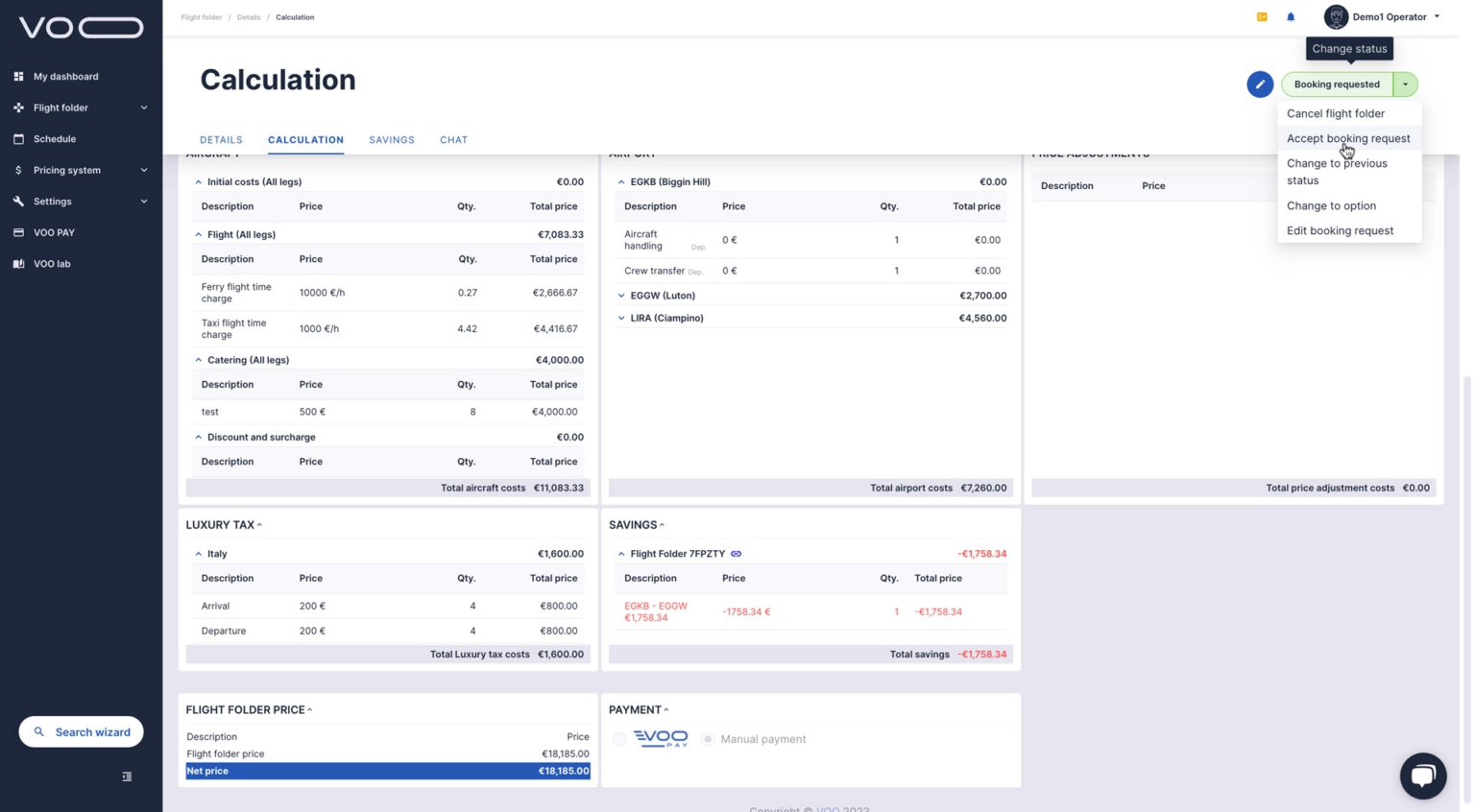Go to Flight folder breadcrumb link
The height and width of the screenshot is (812, 1475).
click(x=201, y=17)
